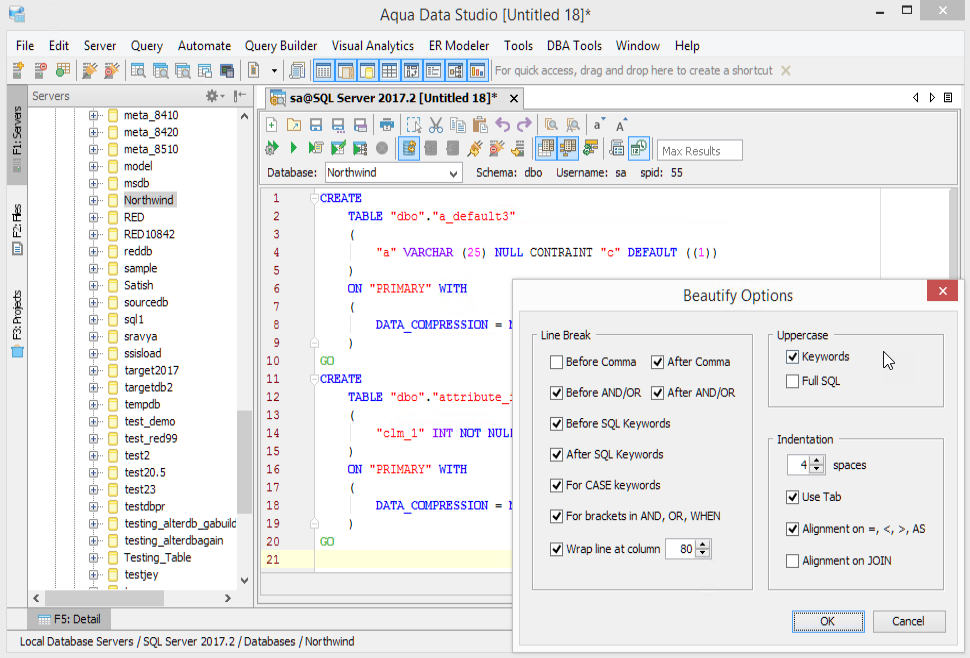Enable the Before Comma checkbox
Viewport: 970px width, 658px height.
pos(557,362)
